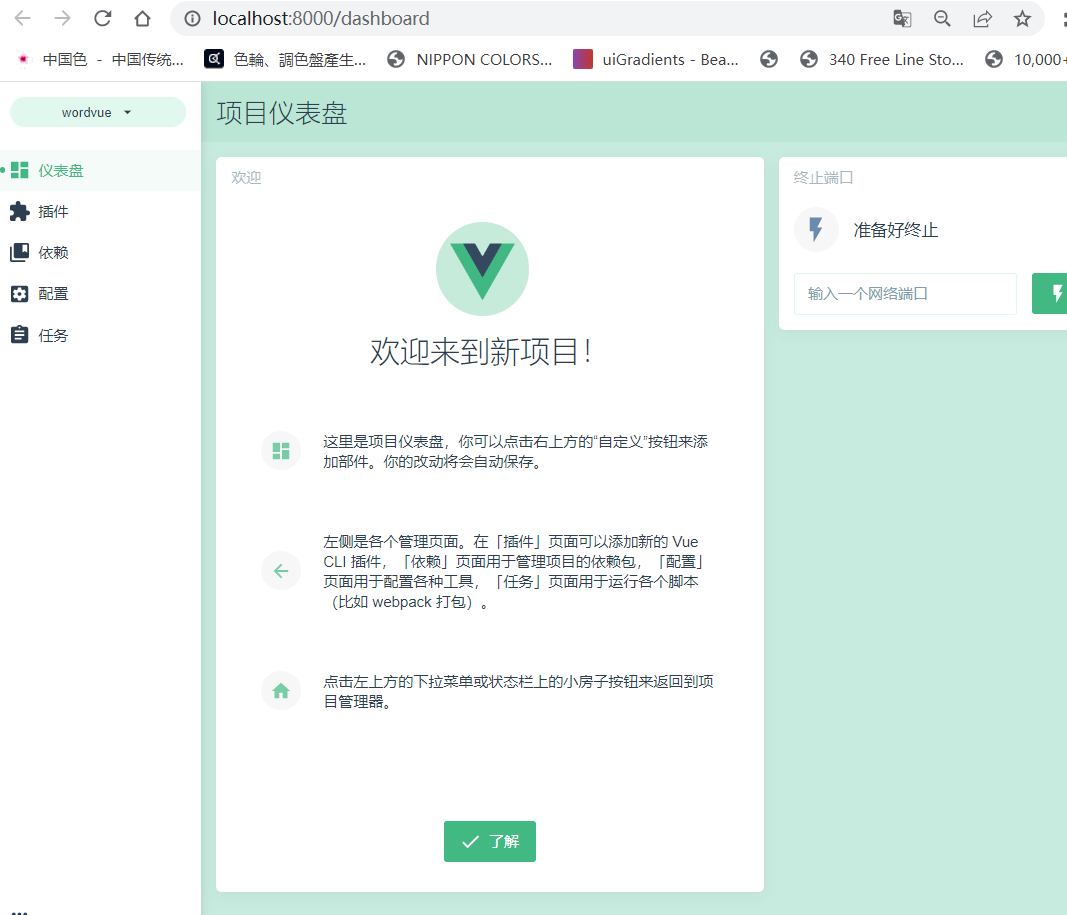
Task: Click the 了解 confirmation button
Action: [489, 841]
